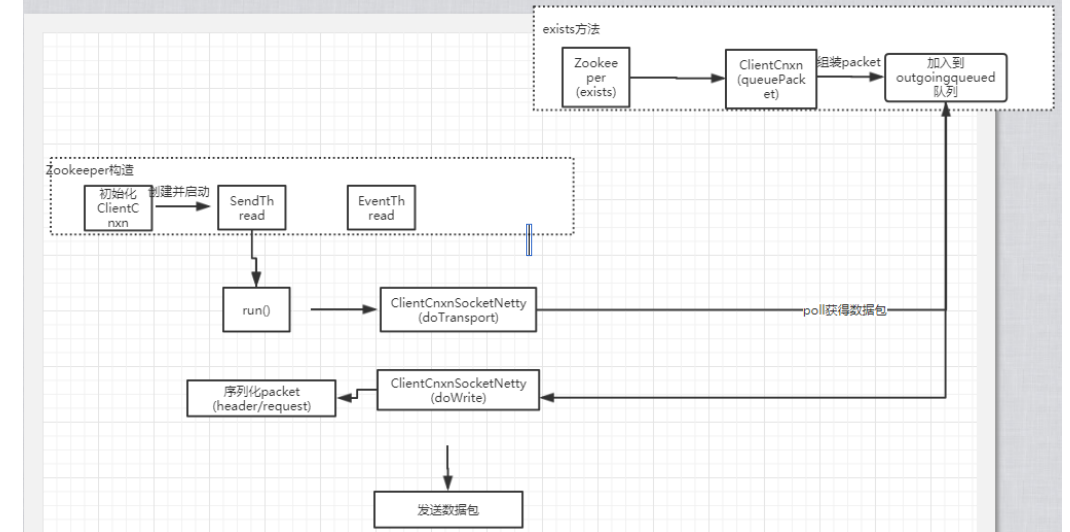Select the 序列化packet (header/request) box
Viewport: 1070px width, 532px height.
coord(261,398)
